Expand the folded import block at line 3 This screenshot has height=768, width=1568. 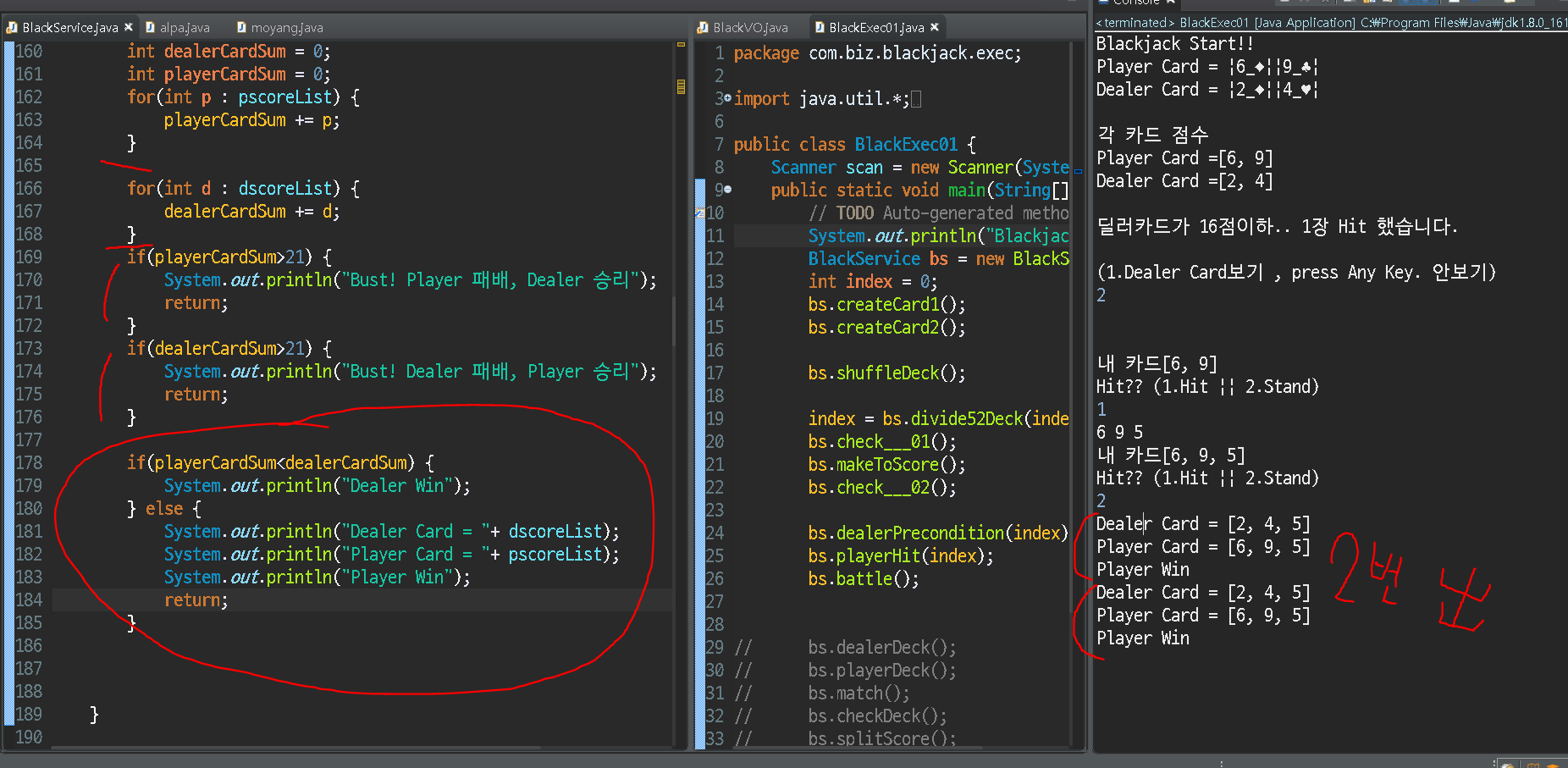(x=727, y=98)
